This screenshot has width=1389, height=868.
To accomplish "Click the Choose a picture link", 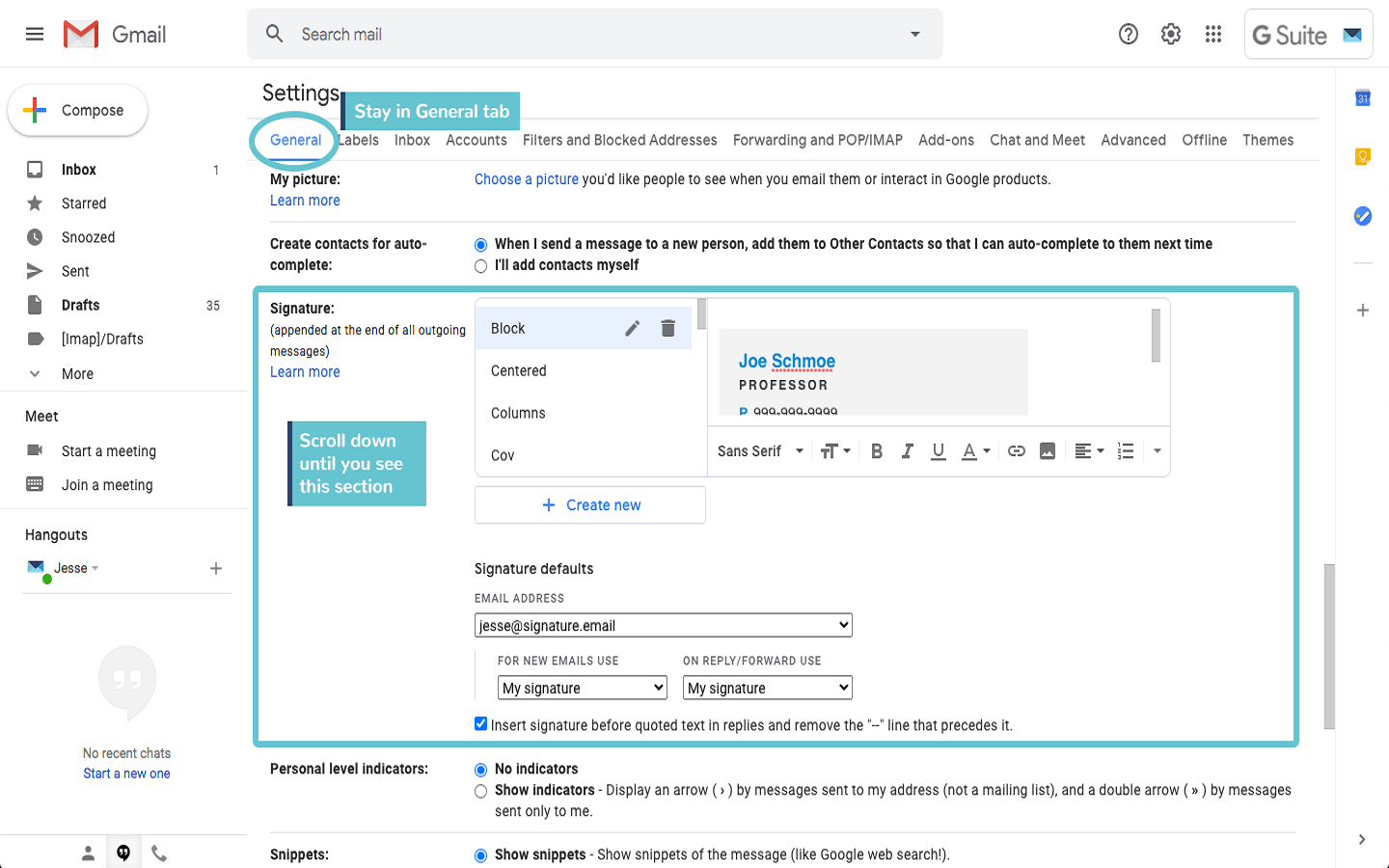I will 526,179.
